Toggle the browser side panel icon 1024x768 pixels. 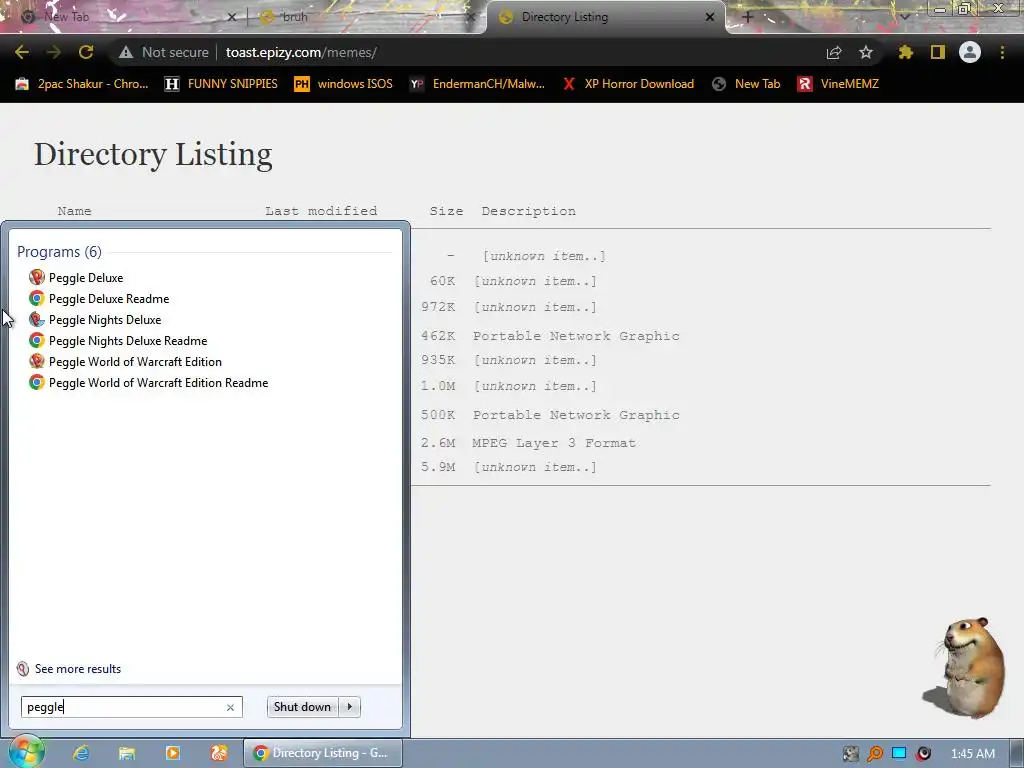[x=938, y=52]
